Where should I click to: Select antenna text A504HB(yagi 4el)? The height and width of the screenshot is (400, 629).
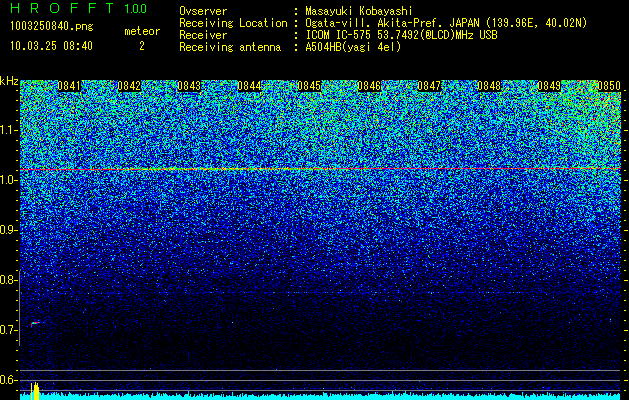click(353, 47)
